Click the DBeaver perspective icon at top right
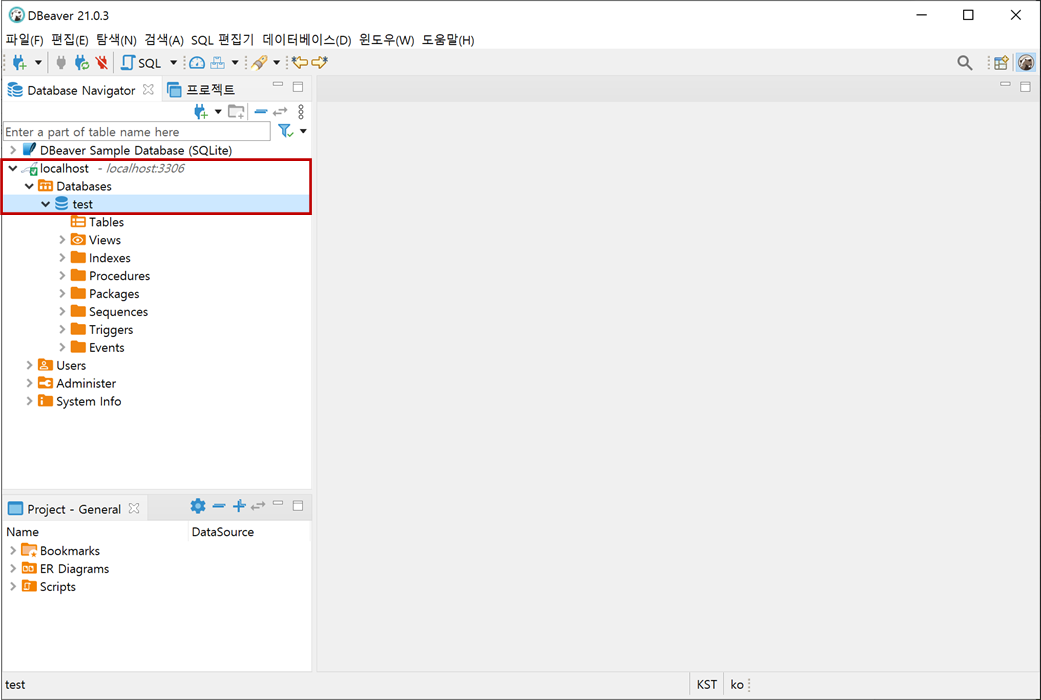1041x700 pixels. [x=1026, y=62]
